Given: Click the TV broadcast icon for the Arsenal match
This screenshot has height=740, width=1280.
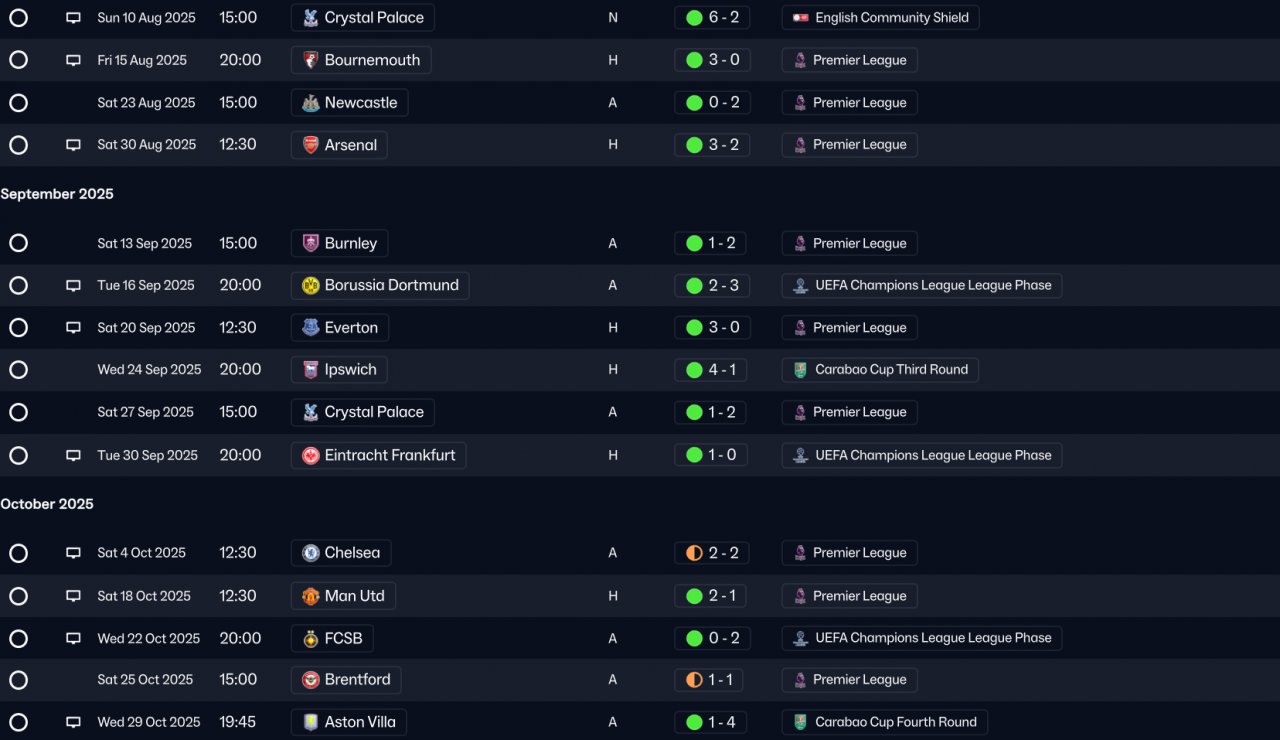Looking at the screenshot, I should click(x=73, y=145).
